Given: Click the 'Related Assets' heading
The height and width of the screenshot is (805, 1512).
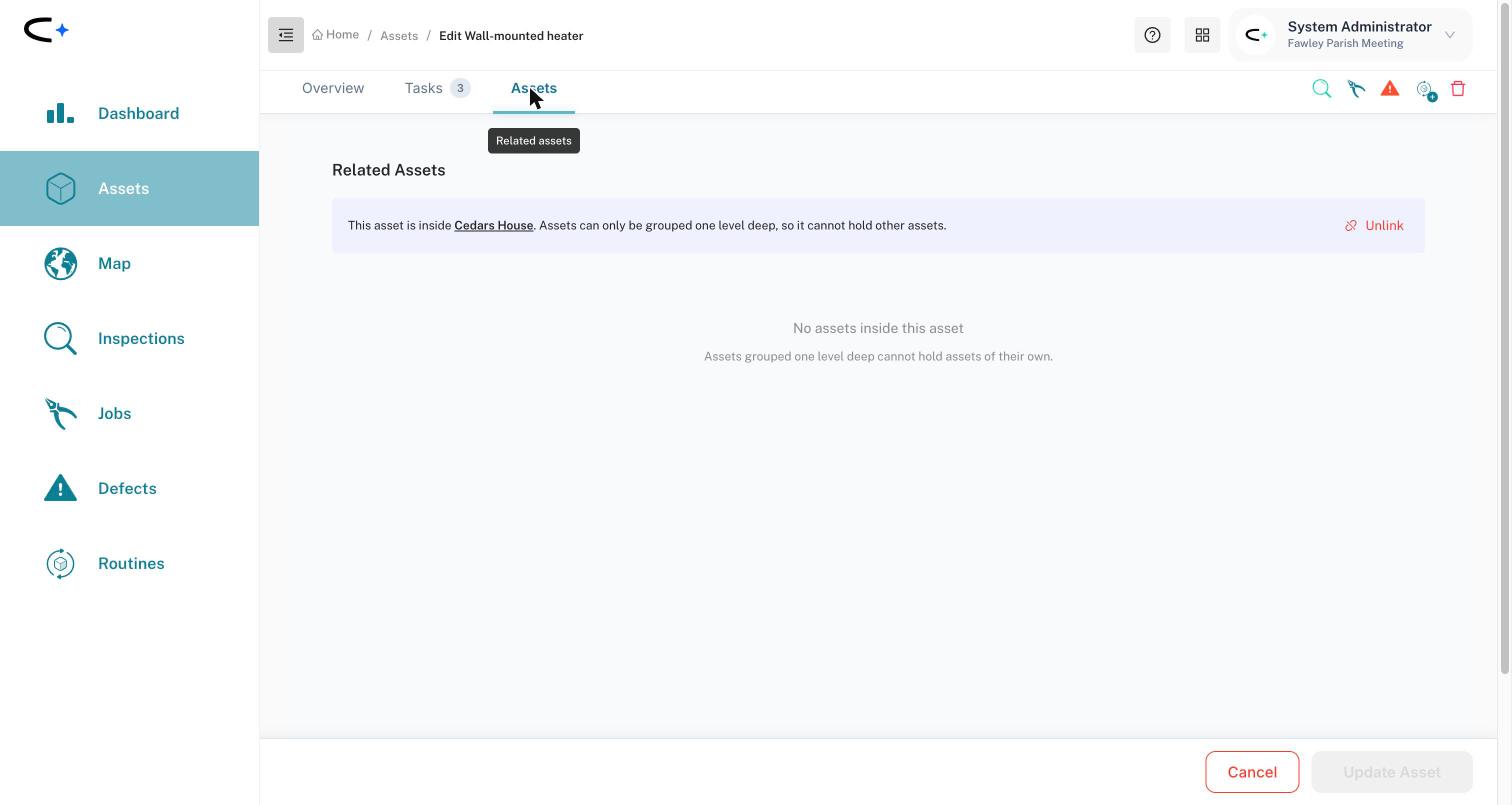Looking at the screenshot, I should (389, 170).
